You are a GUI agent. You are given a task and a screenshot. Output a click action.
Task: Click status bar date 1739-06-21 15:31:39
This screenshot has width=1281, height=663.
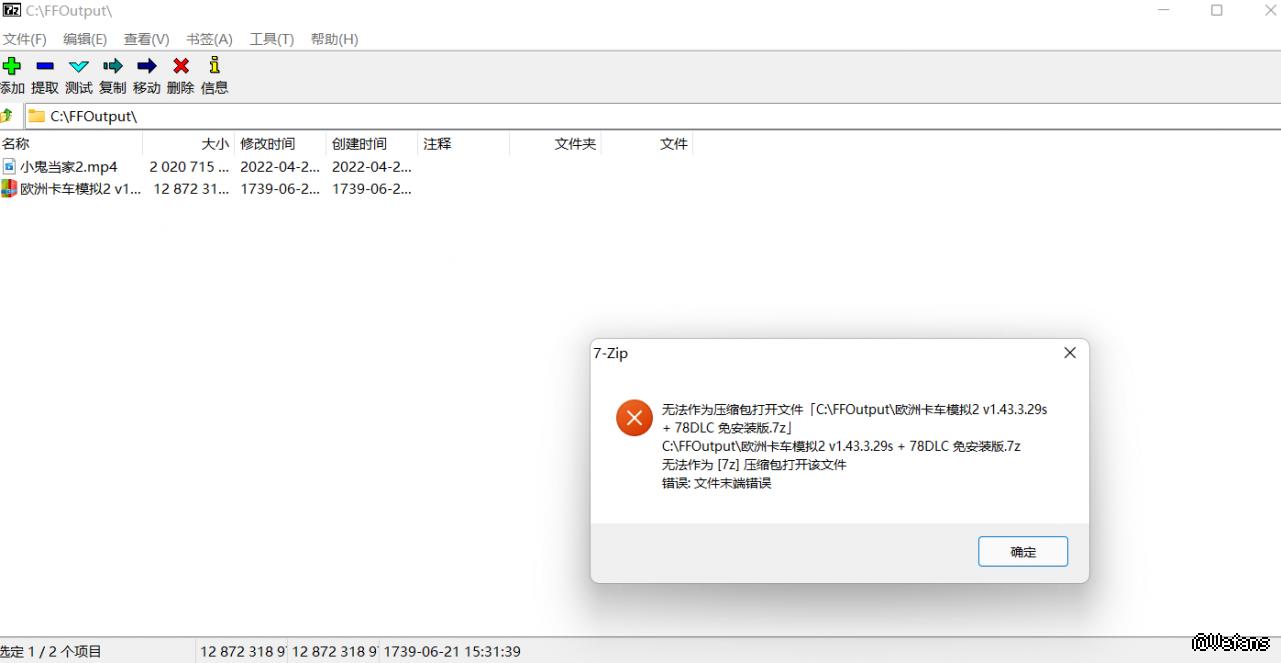[452, 652]
